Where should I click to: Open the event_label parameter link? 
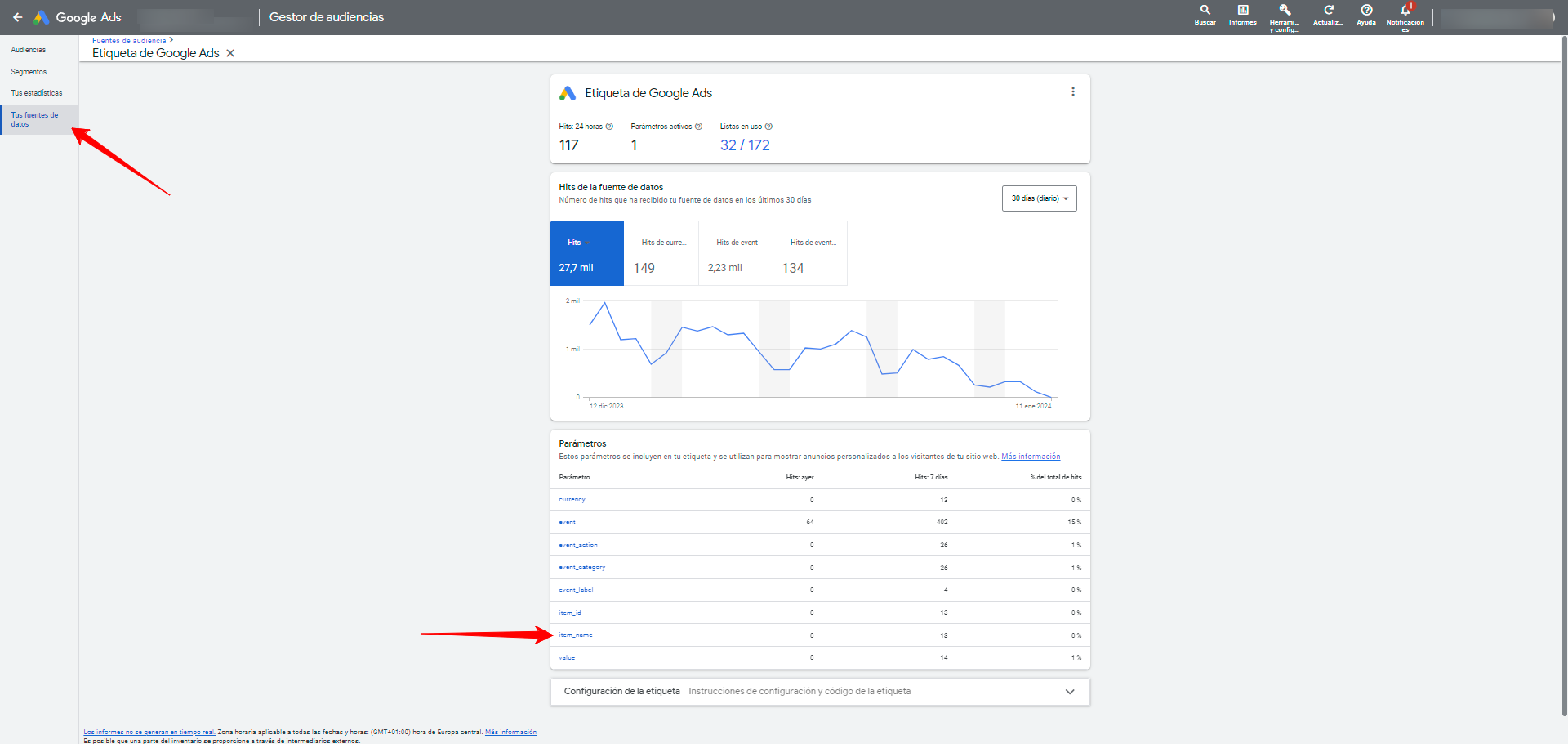576,590
